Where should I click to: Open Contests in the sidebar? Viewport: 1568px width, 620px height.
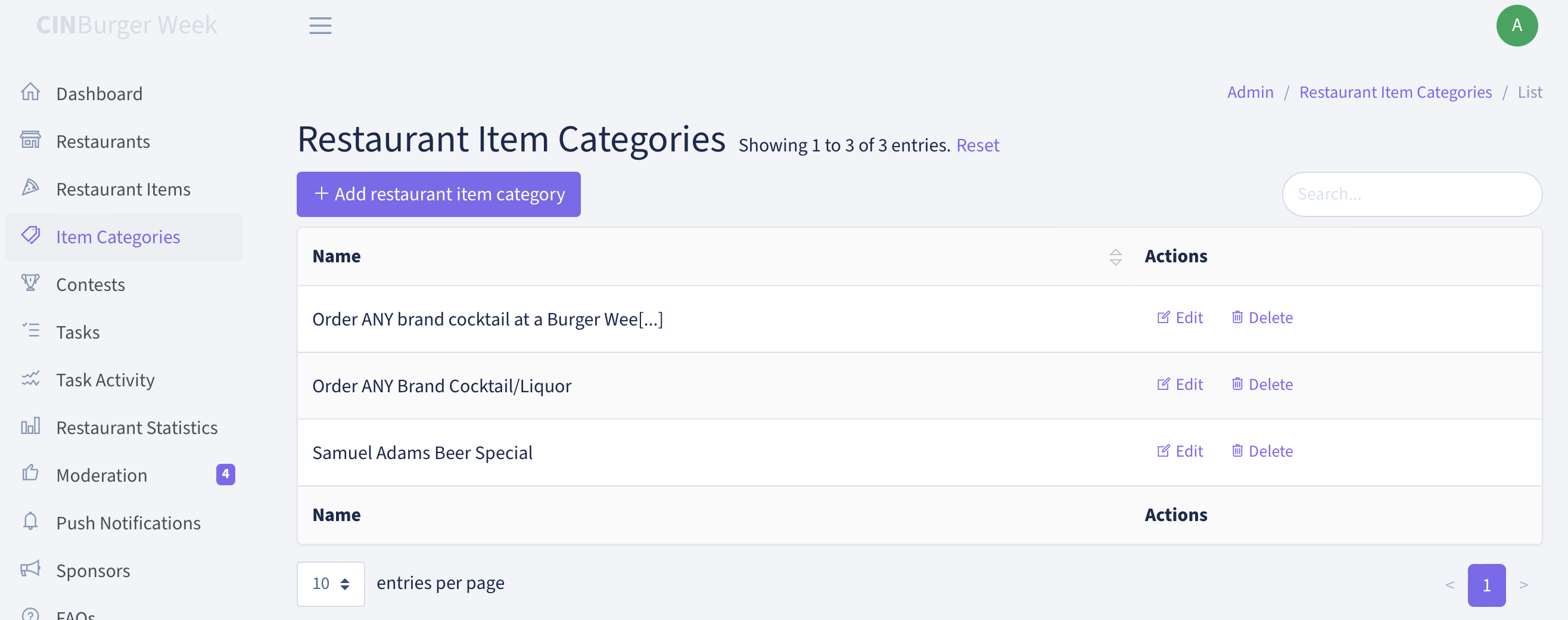(90, 284)
